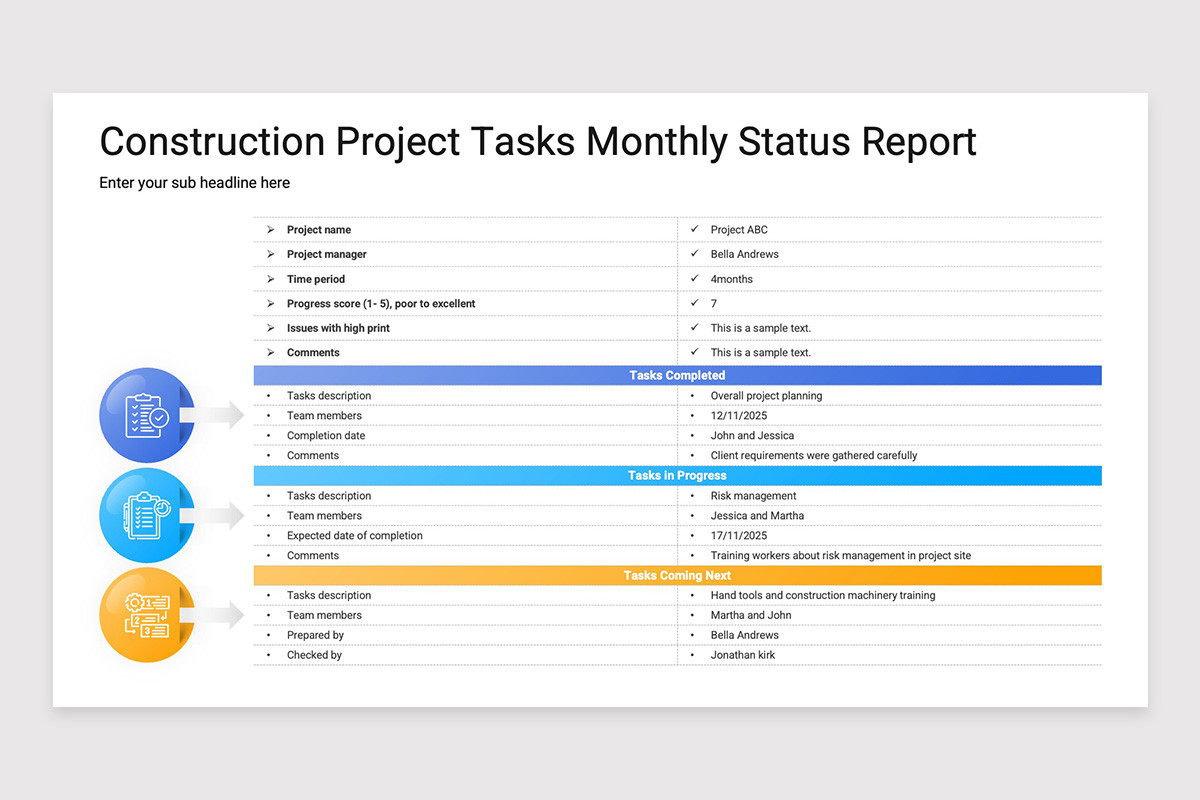Click the orange Tasks Coming Next bar
Viewport: 1200px width, 800px height.
[x=677, y=575]
